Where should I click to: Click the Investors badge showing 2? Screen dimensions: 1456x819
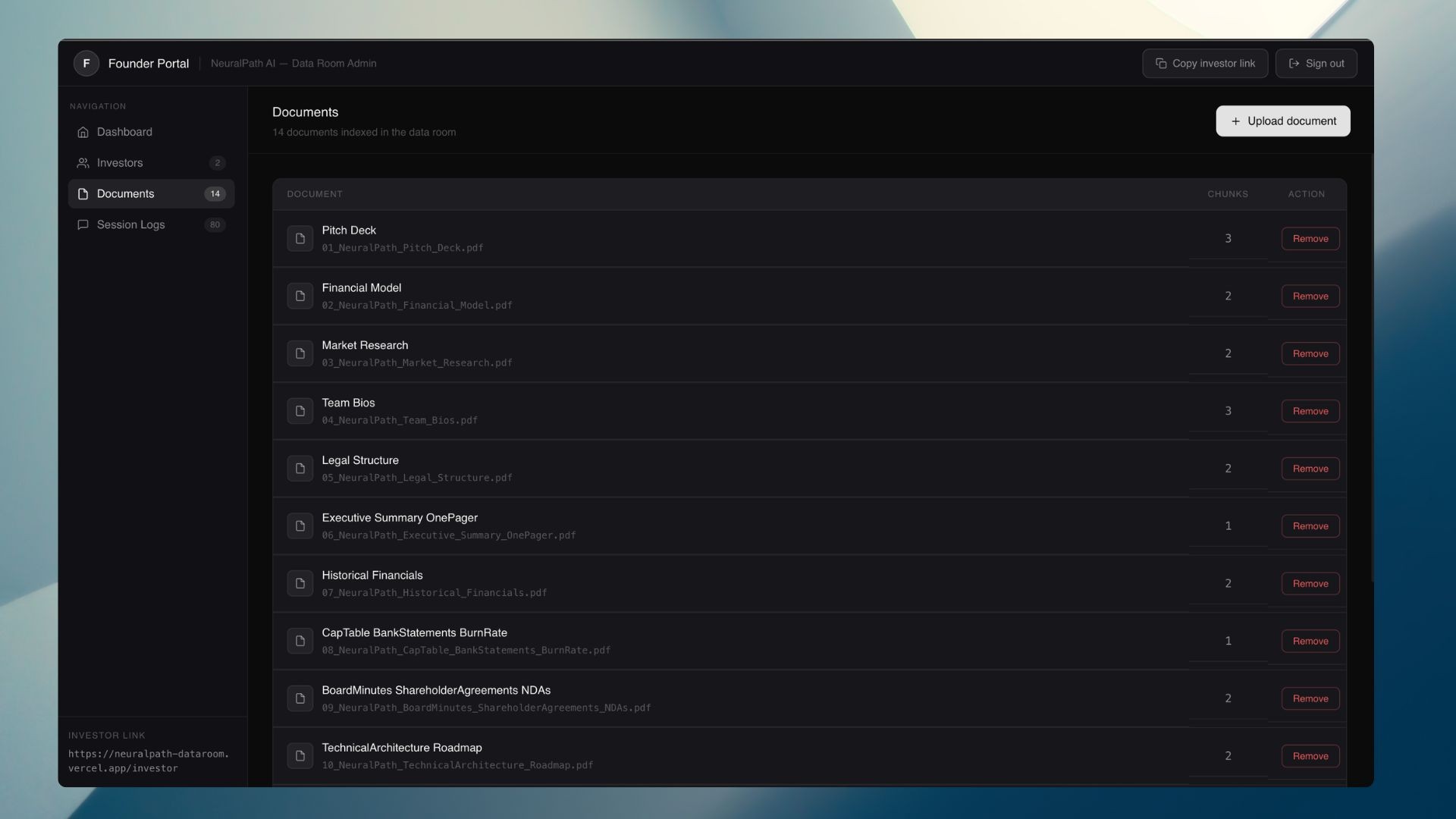(x=218, y=163)
